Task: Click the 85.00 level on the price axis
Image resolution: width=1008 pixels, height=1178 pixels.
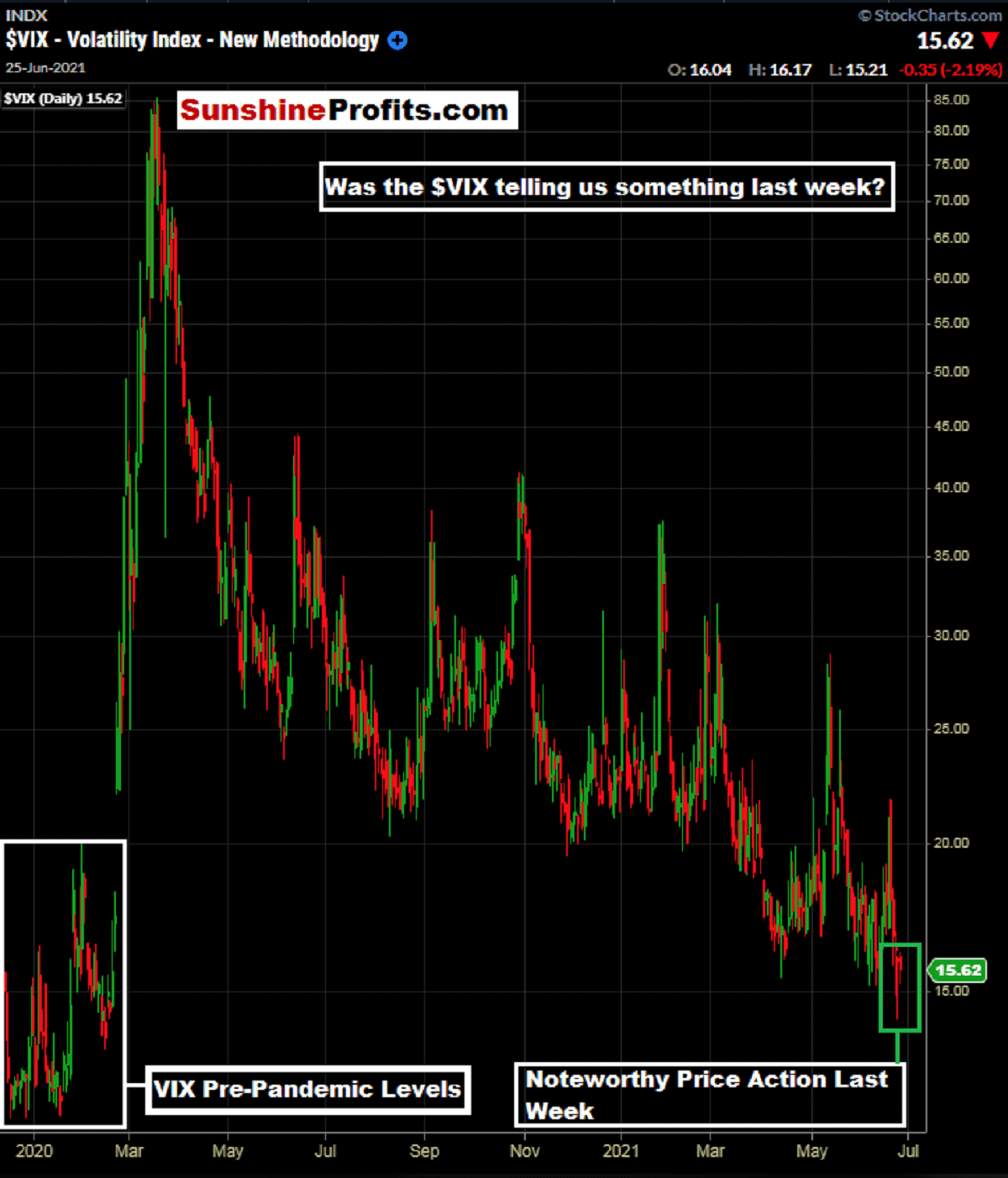Action: pos(951,100)
